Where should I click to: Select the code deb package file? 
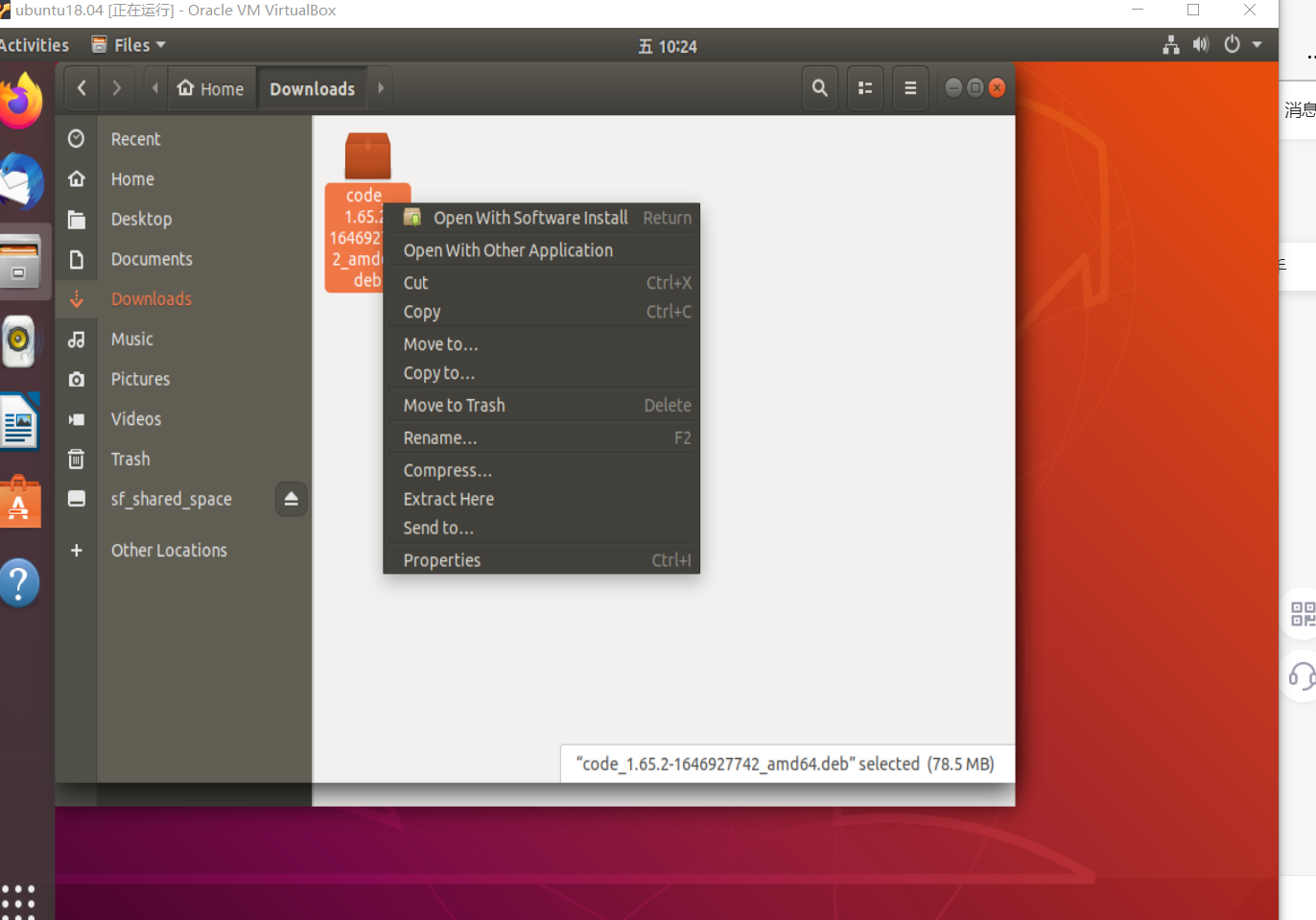click(366, 155)
